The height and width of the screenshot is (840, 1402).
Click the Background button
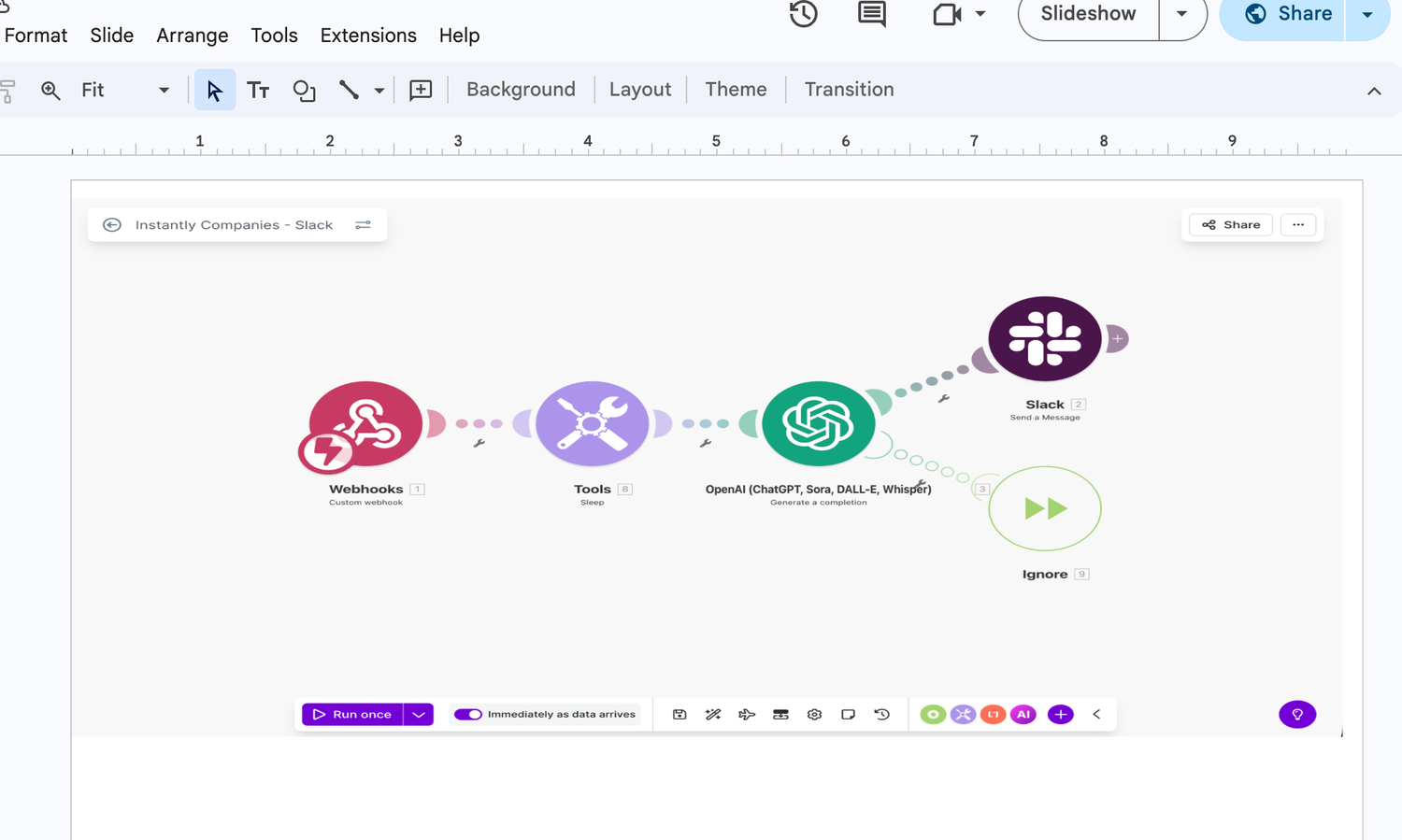click(521, 90)
